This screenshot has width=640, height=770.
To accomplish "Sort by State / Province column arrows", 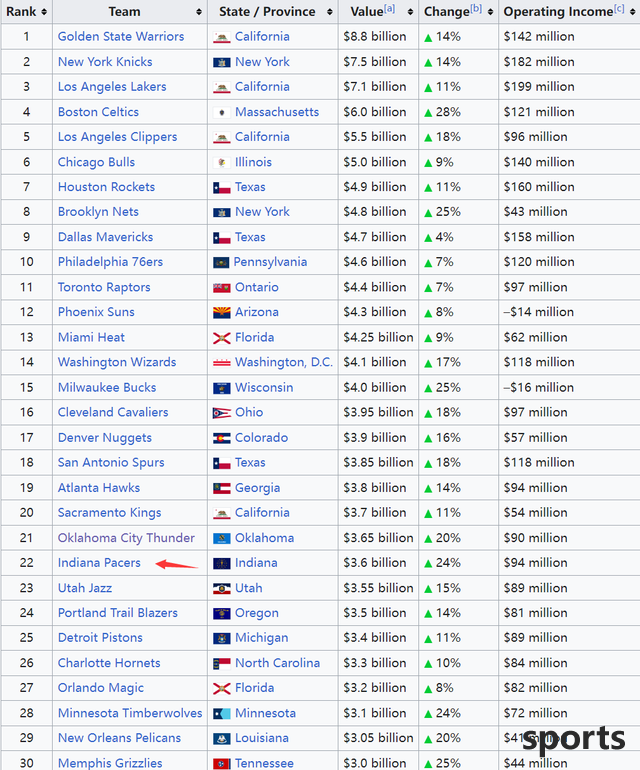I will (x=330, y=12).
